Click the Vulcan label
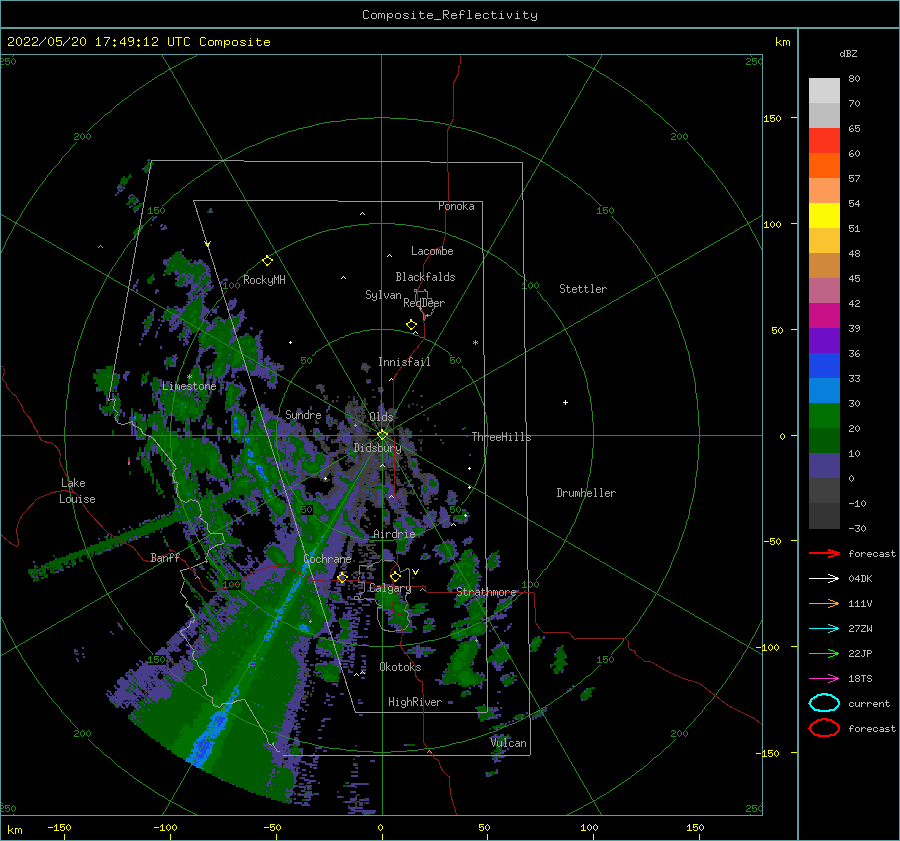This screenshot has height=841, width=900. [x=508, y=743]
